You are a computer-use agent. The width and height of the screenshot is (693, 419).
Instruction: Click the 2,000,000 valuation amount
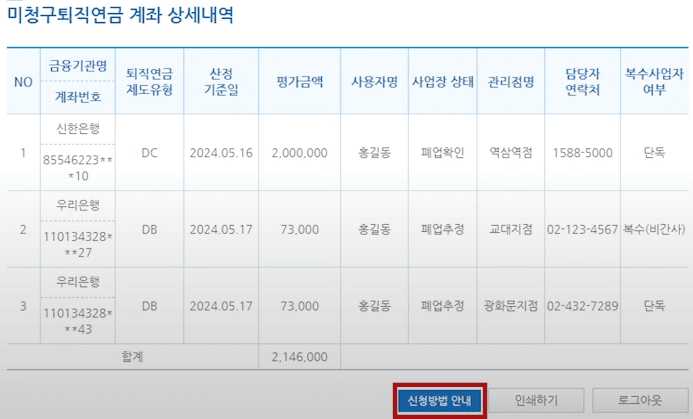pyautogui.click(x=300, y=153)
